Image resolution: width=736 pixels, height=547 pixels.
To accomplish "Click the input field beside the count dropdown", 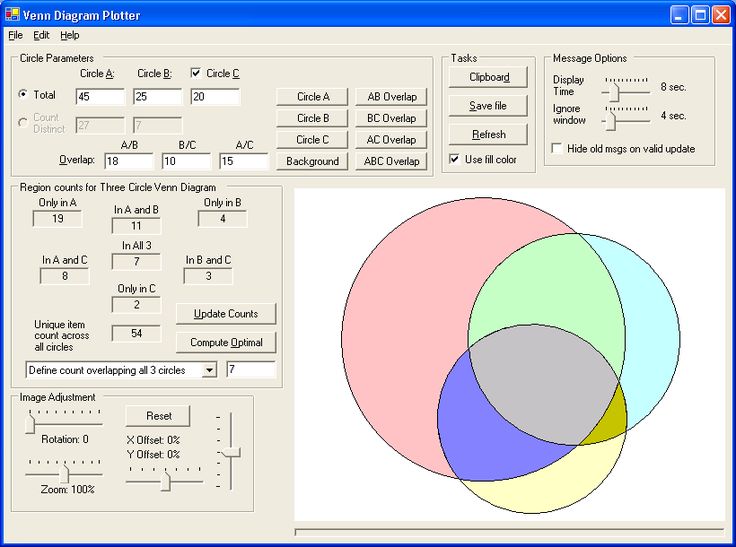I will (251, 370).
